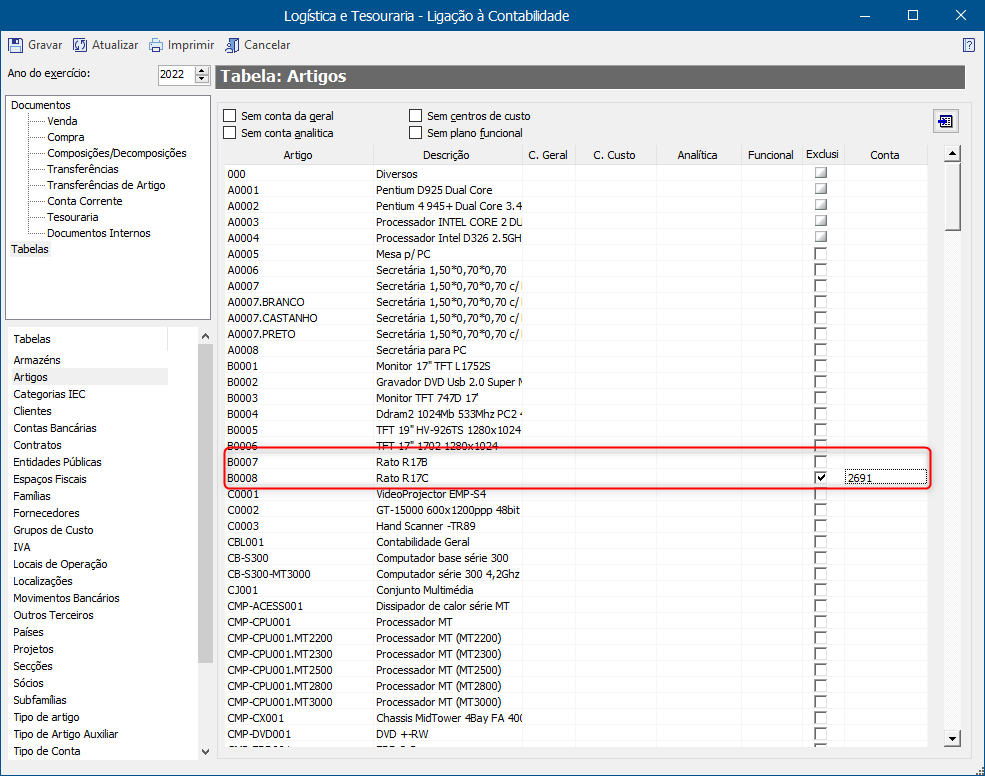
Task: Decrease the exercise year with down arrow
Action: (x=202, y=79)
